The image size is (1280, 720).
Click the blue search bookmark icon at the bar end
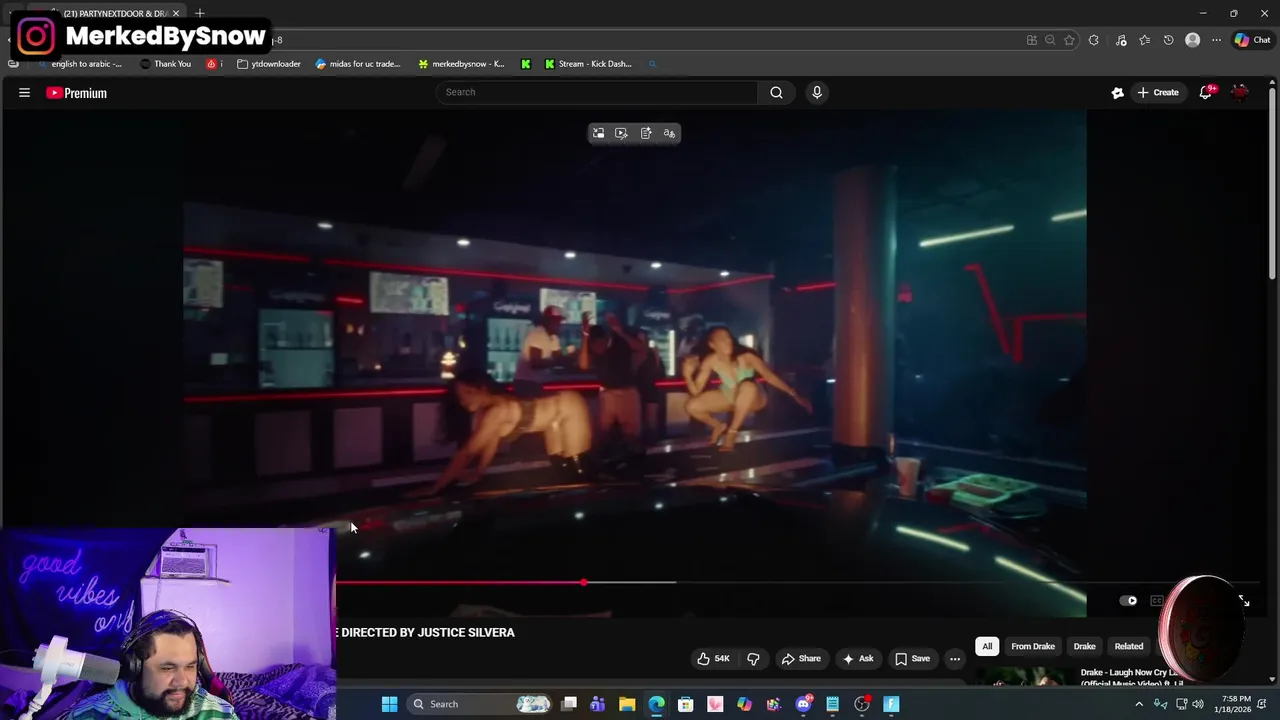click(x=652, y=64)
